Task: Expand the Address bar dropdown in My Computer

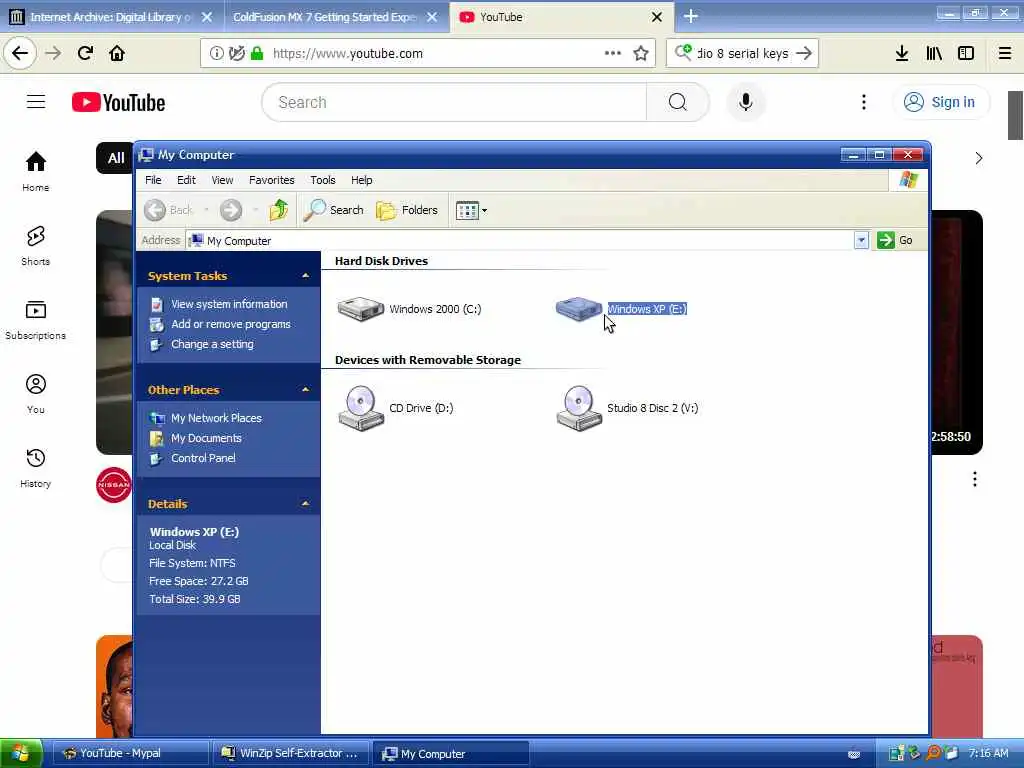Action: (861, 240)
